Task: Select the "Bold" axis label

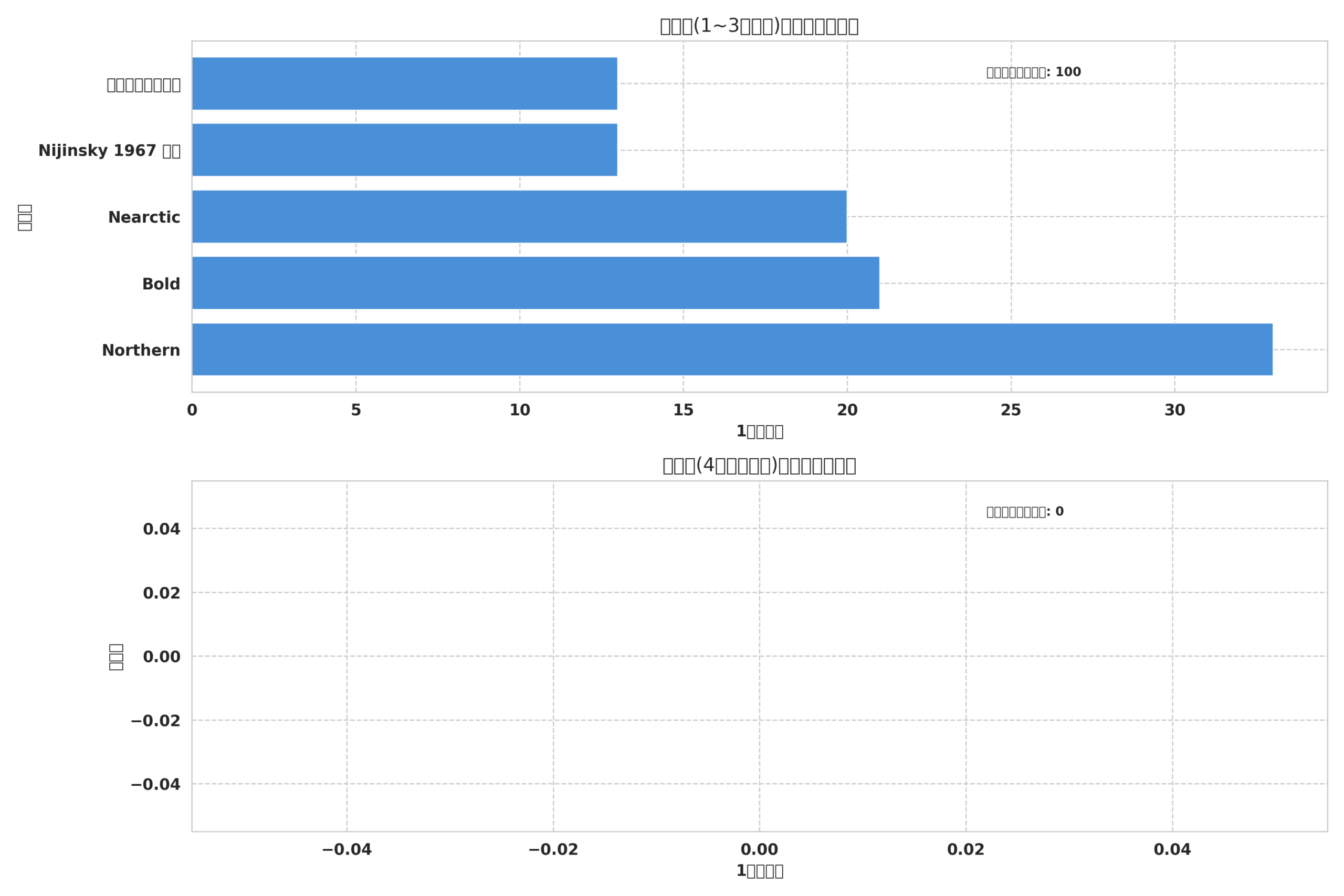Action: coord(161,284)
